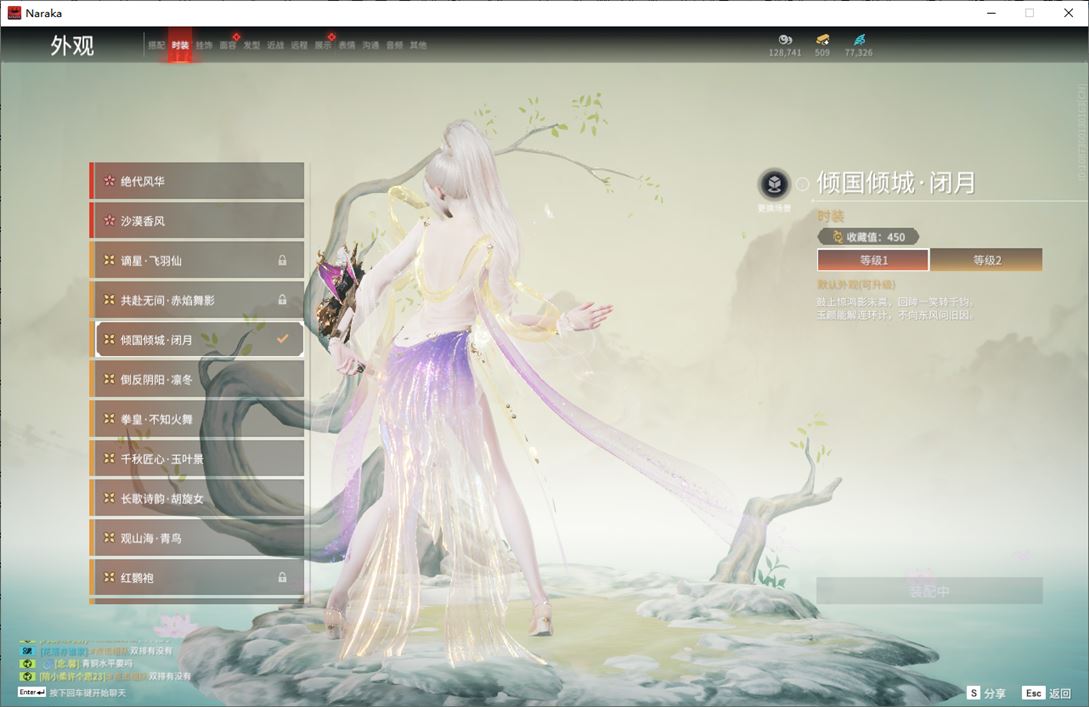Click the 返回 back label

tap(1060, 693)
